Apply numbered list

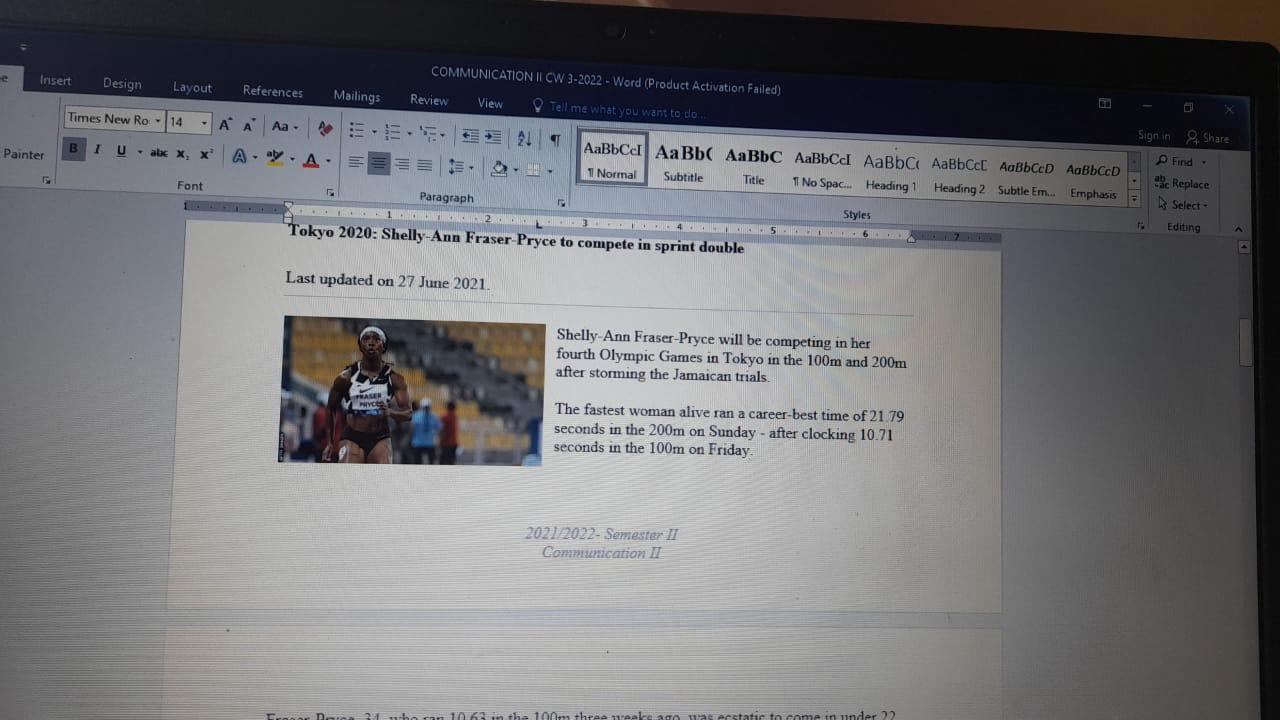click(392, 132)
